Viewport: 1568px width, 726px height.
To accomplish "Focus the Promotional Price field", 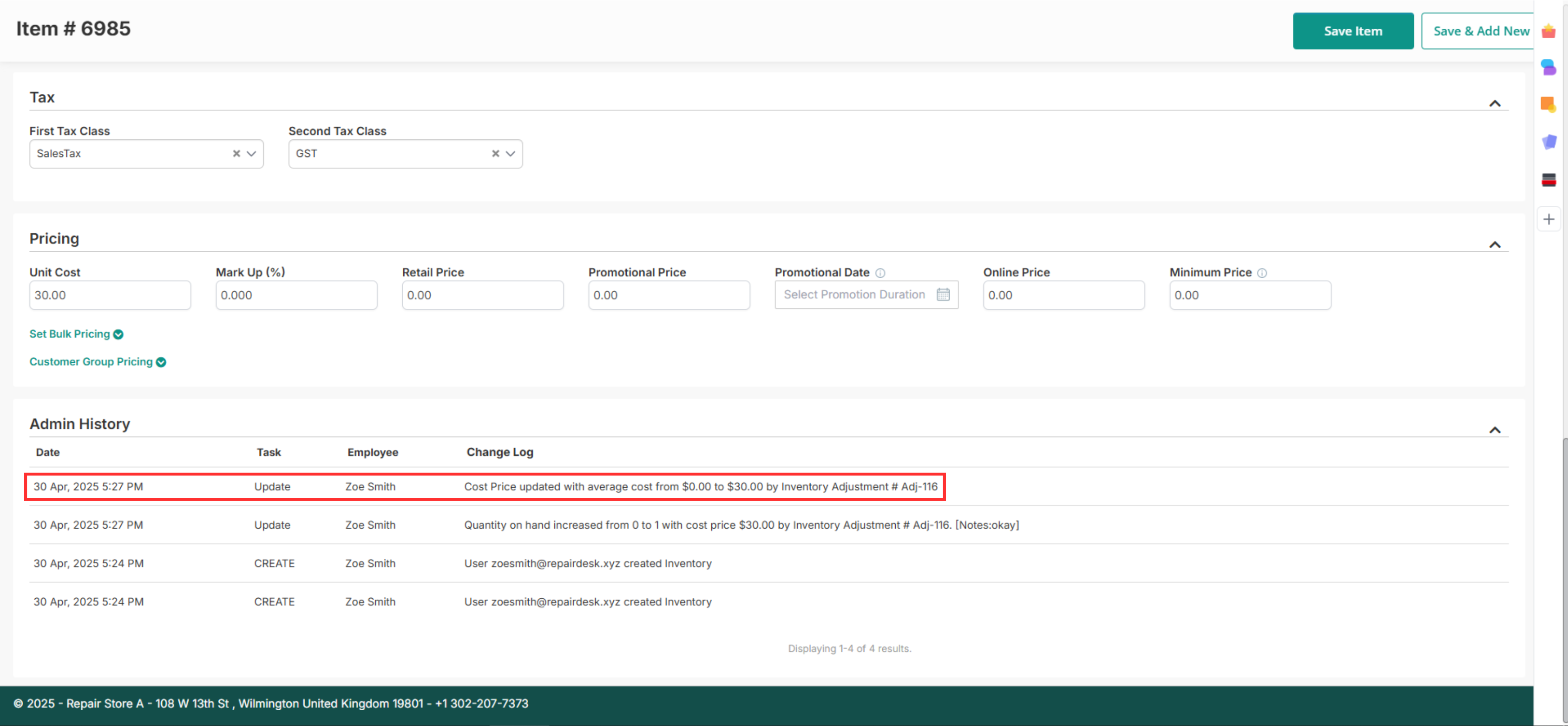I will (x=669, y=295).
